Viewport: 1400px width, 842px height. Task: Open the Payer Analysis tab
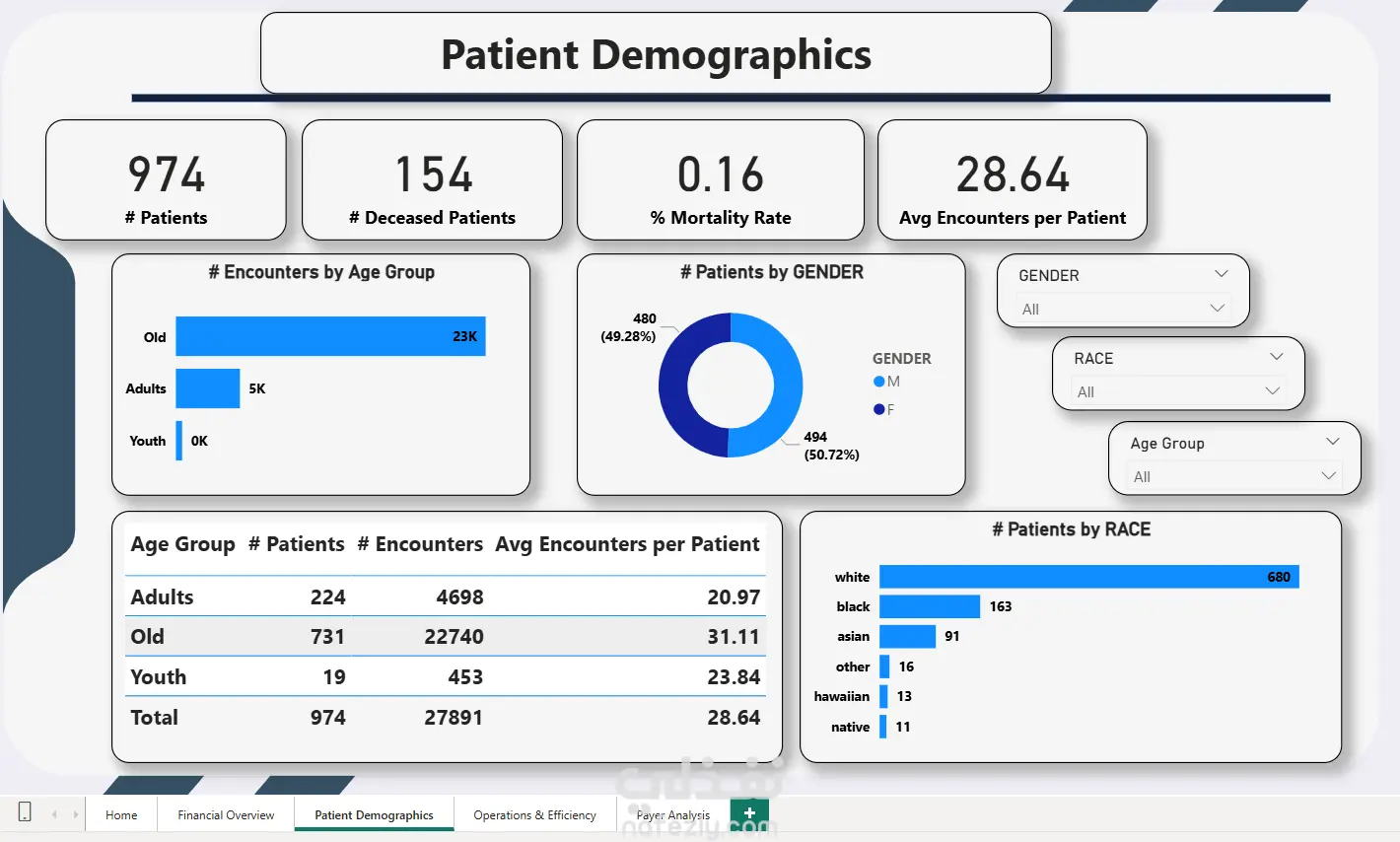[672, 815]
